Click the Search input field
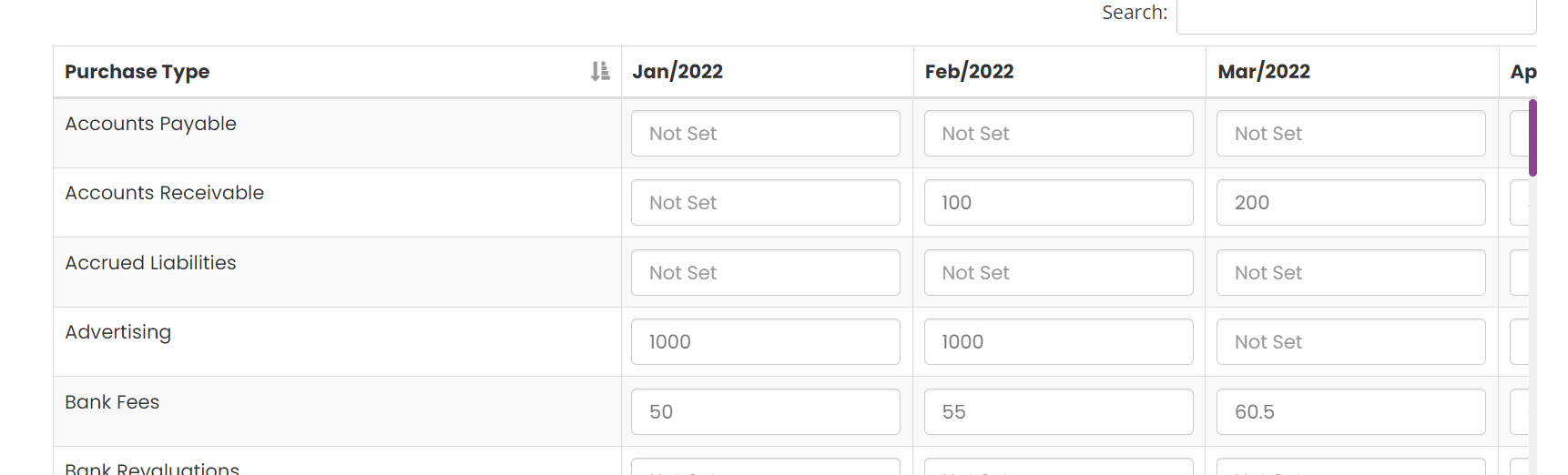 (x=1356, y=16)
